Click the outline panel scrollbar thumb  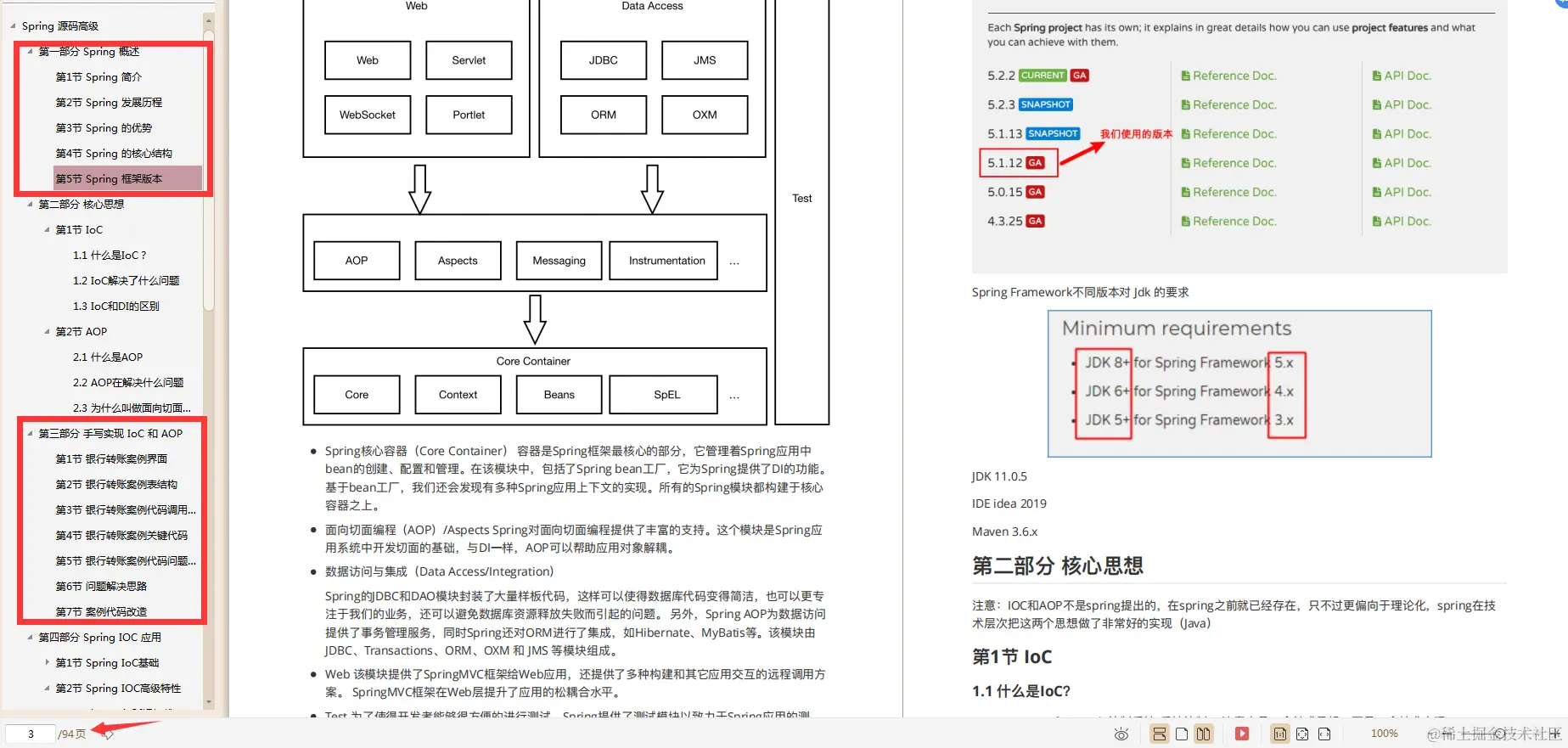[209, 170]
